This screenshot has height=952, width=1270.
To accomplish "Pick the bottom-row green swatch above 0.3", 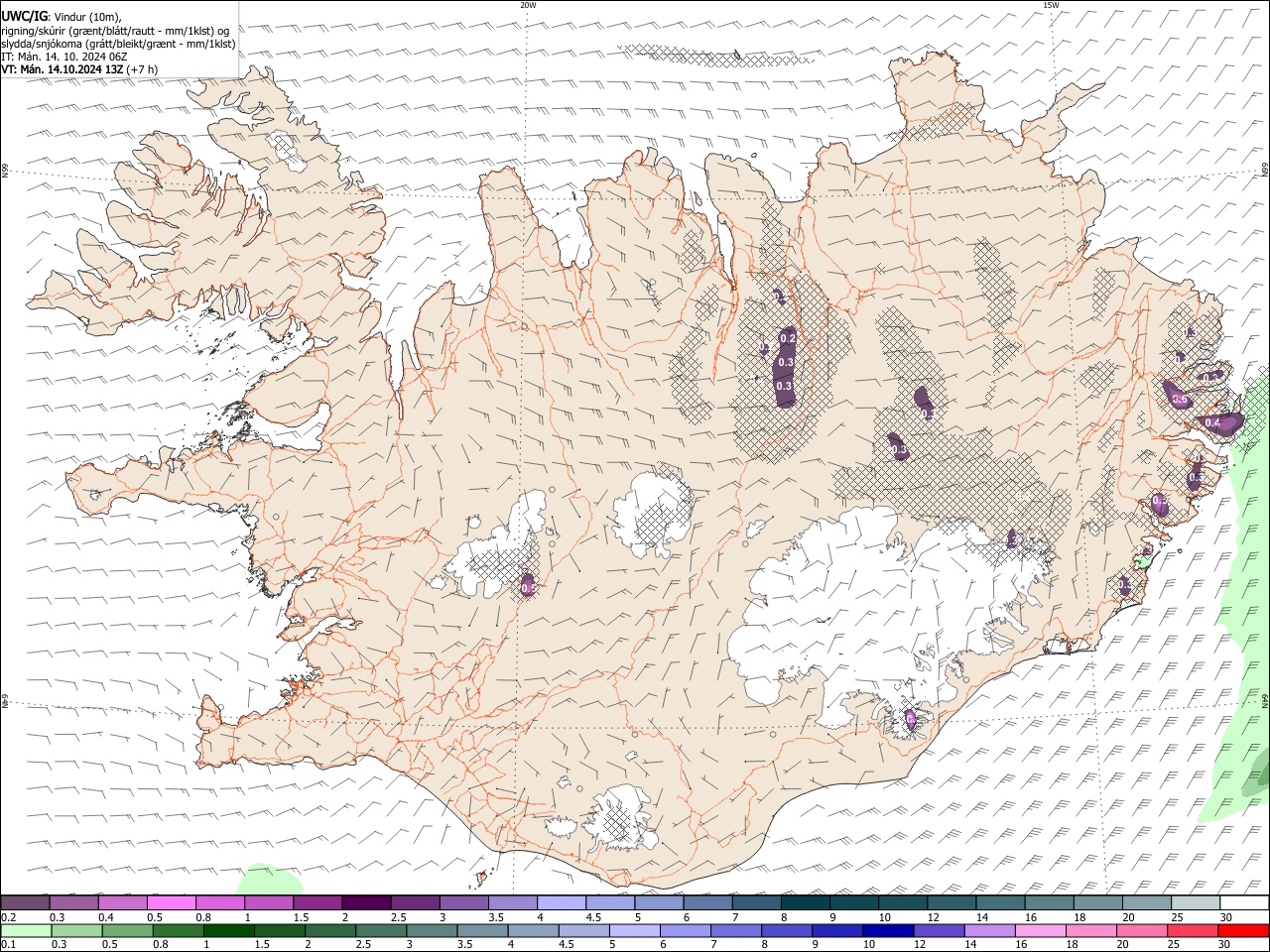I will click(76, 930).
